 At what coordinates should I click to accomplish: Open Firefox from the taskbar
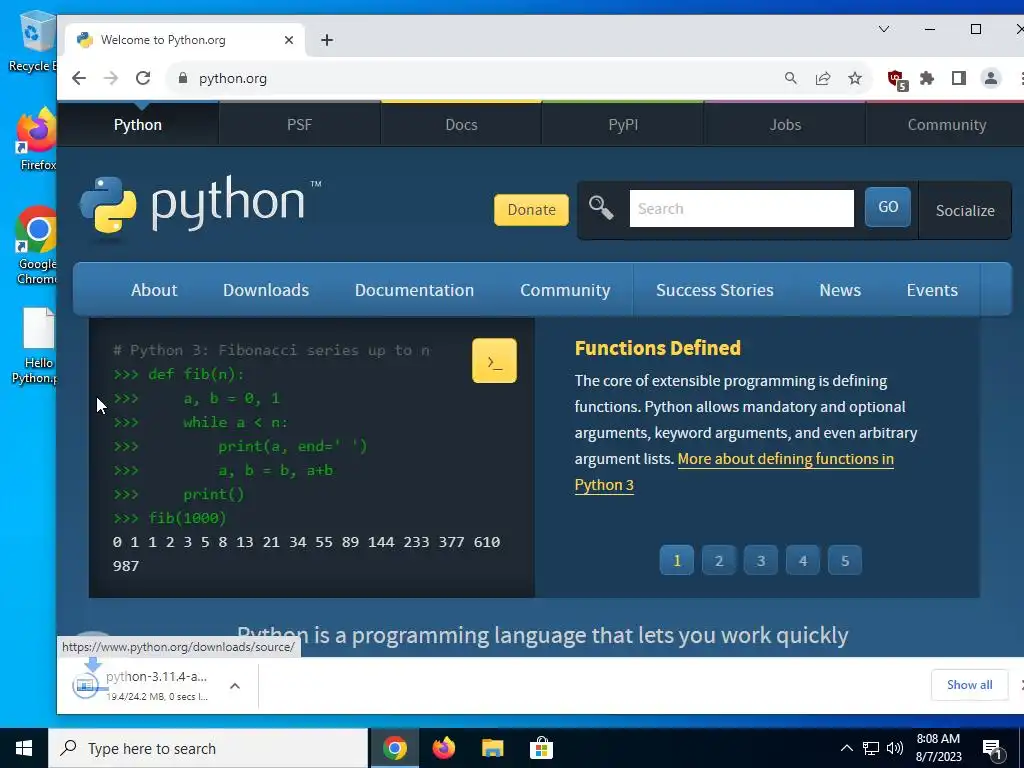pyautogui.click(x=443, y=748)
